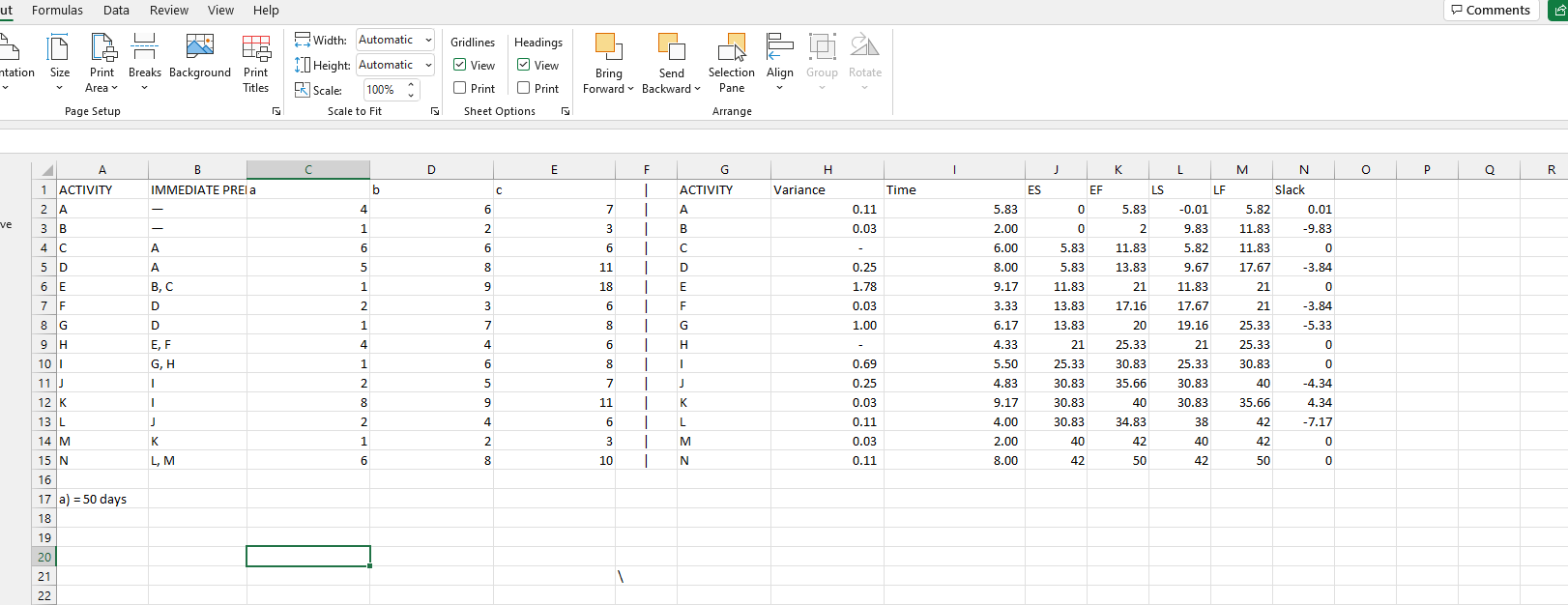Open the Breaks icon menu
1568x605 pixels.
145,47
